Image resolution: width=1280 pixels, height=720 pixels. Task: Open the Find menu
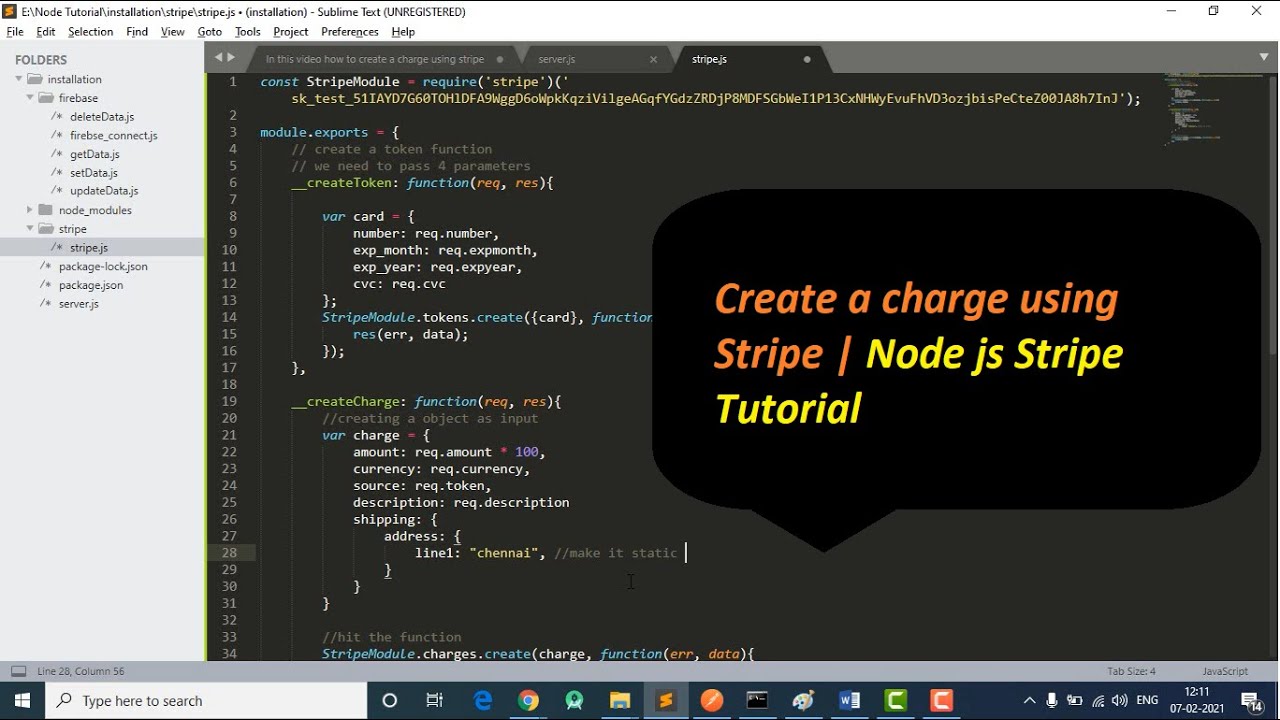coord(137,32)
